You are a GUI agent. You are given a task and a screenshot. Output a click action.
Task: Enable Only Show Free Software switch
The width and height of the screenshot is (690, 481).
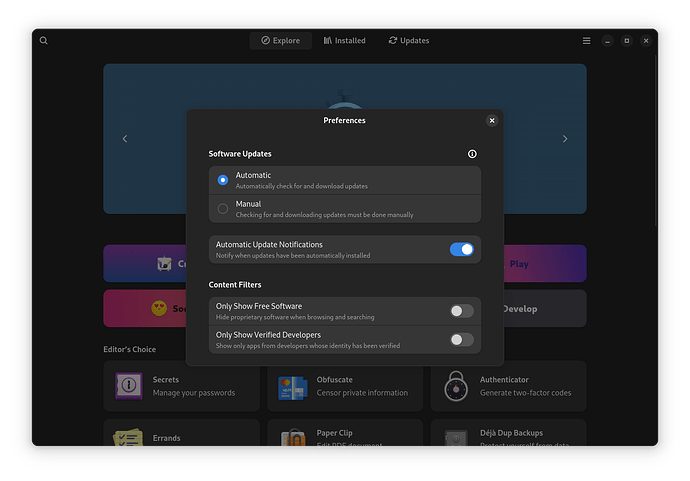click(462, 311)
